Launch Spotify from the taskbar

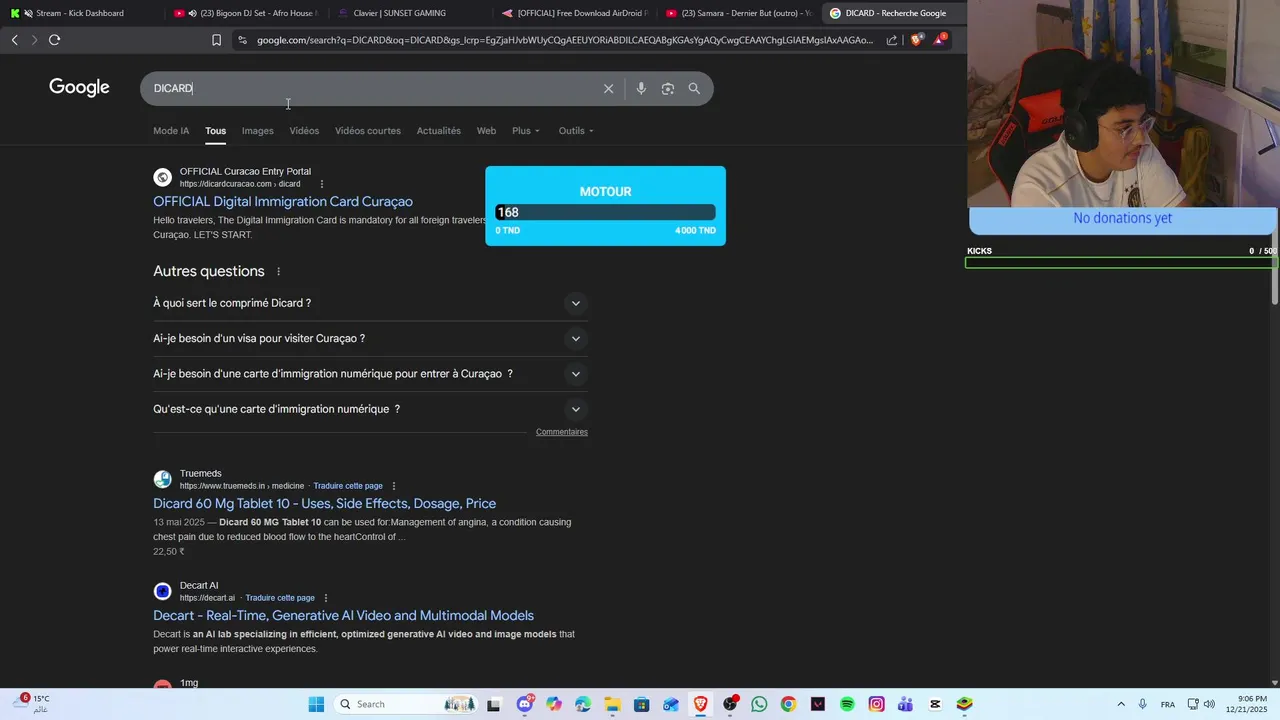847,704
